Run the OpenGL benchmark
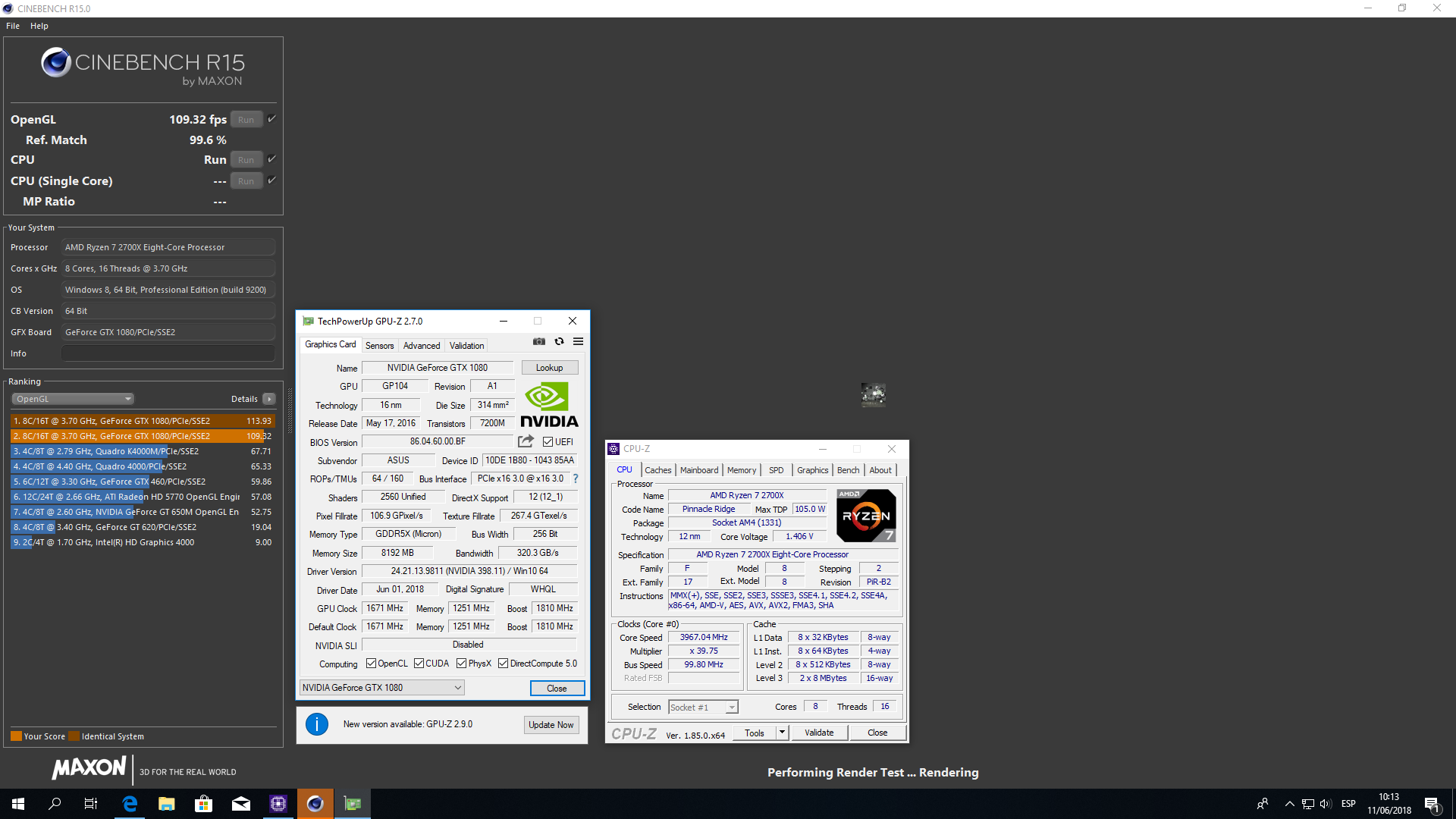 pyautogui.click(x=246, y=120)
